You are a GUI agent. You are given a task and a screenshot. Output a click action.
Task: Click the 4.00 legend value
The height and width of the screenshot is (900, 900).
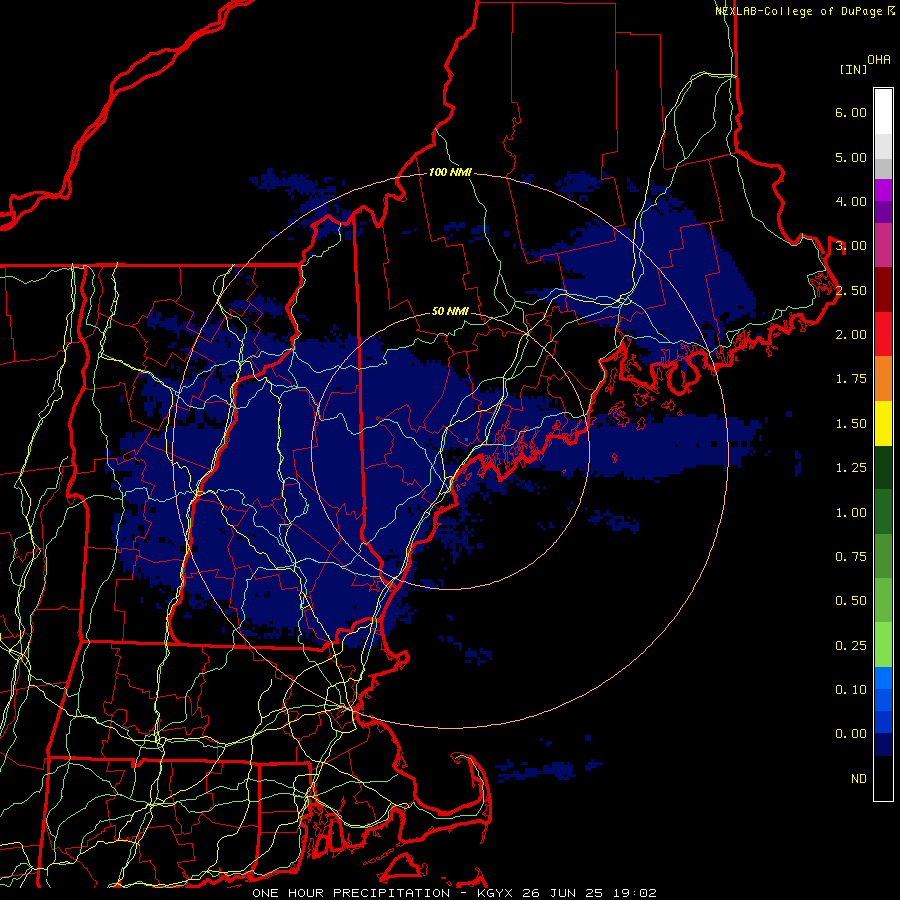click(851, 201)
